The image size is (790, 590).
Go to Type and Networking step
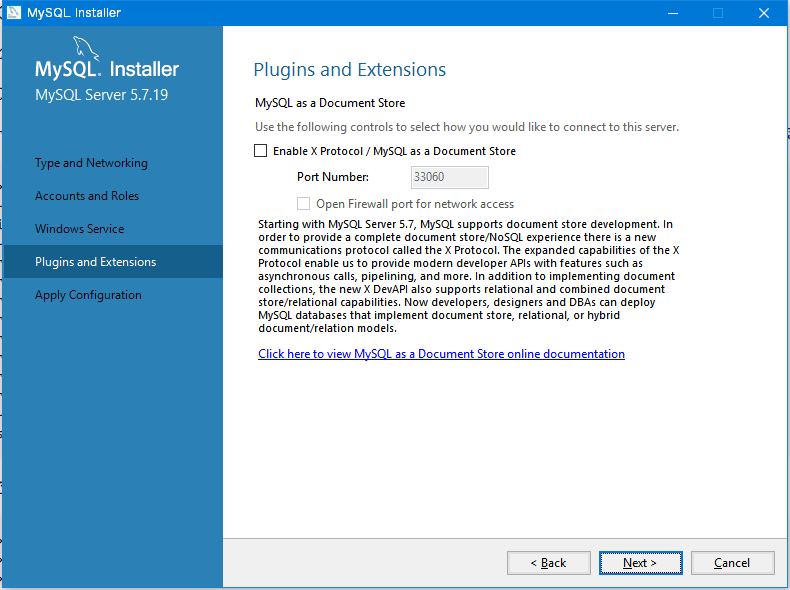pos(91,163)
